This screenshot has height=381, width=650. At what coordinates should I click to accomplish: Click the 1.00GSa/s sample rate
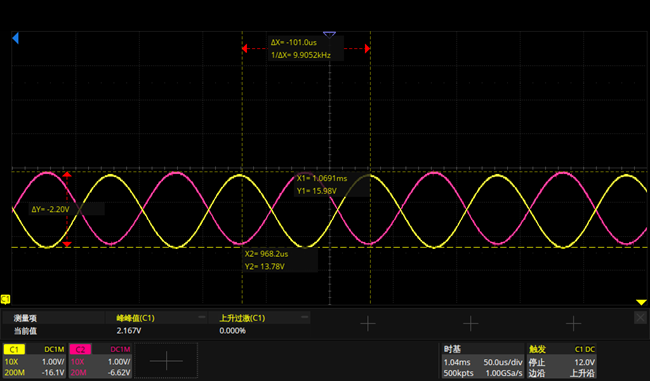tap(504, 373)
